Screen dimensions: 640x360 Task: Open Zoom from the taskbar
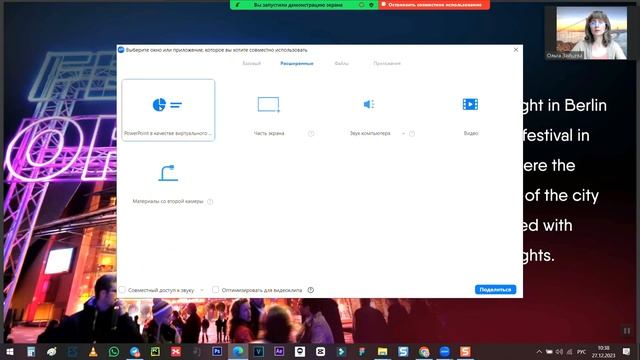coord(444,351)
